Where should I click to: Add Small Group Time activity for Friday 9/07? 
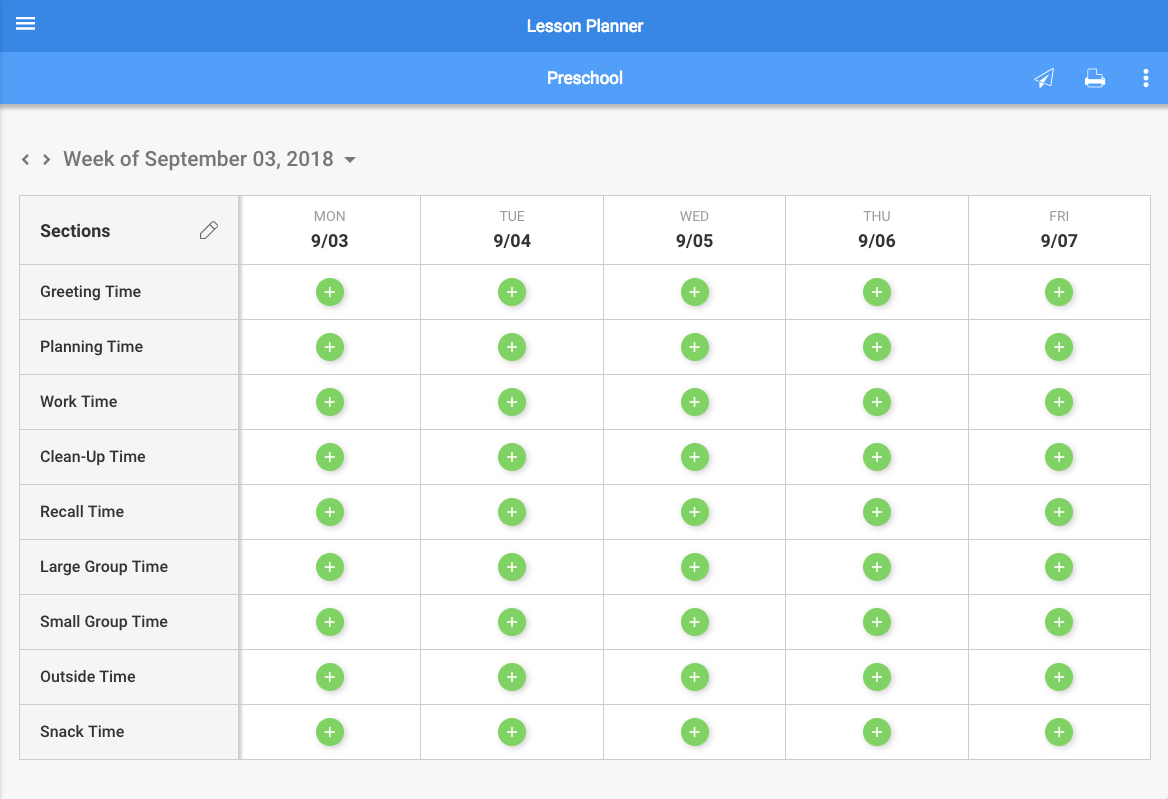pyautogui.click(x=1058, y=622)
